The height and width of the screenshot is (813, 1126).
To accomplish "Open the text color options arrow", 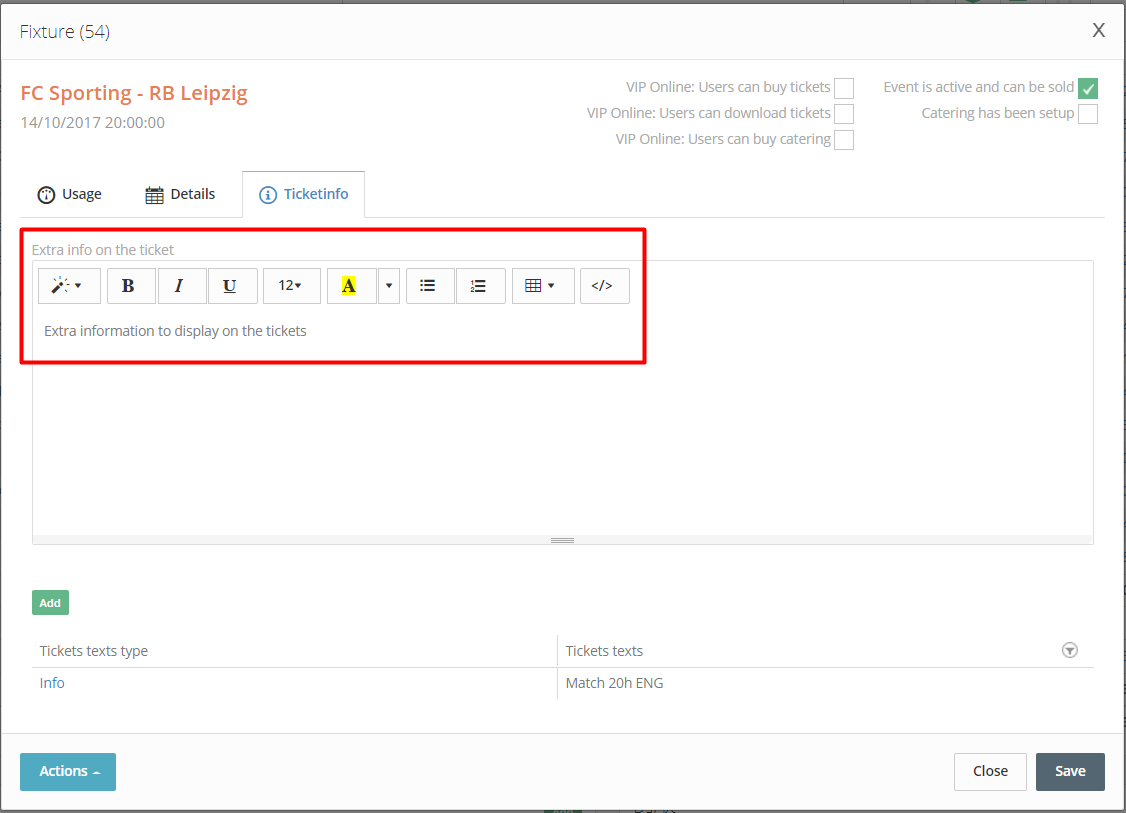I will tap(388, 286).
